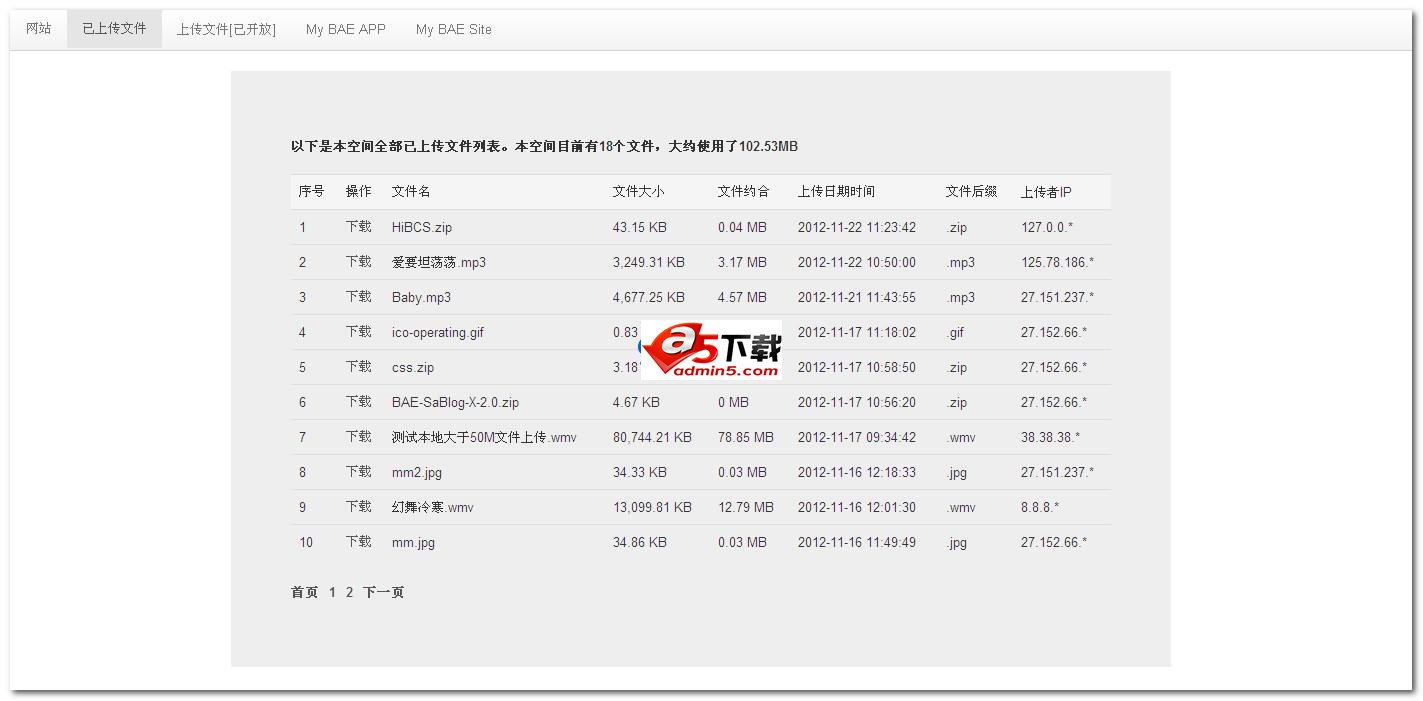Click the 上传日期时间 column header
This screenshot has height=701, width=1423.
(x=836, y=191)
